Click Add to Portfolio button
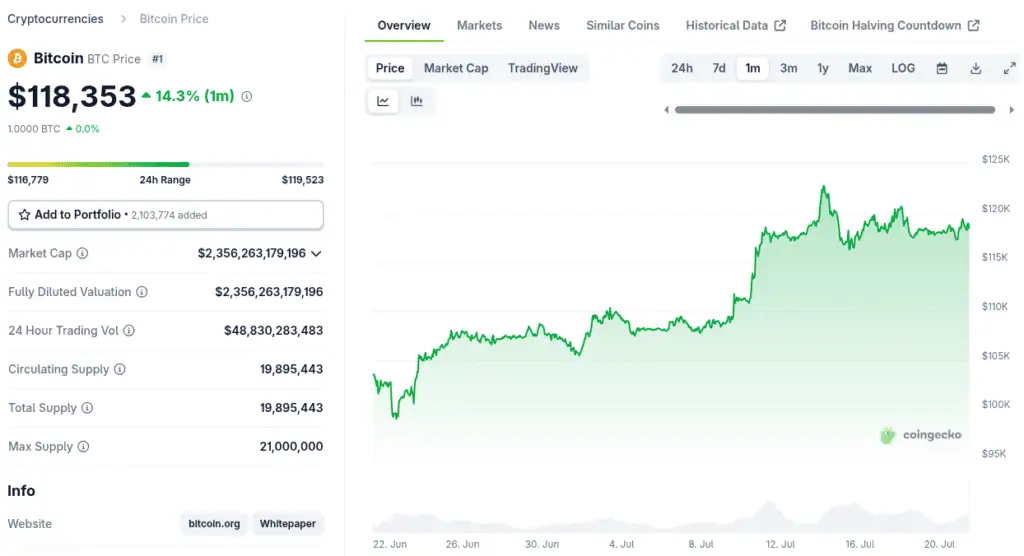Image resolution: width=1024 pixels, height=556 pixels. tap(165, 215)
